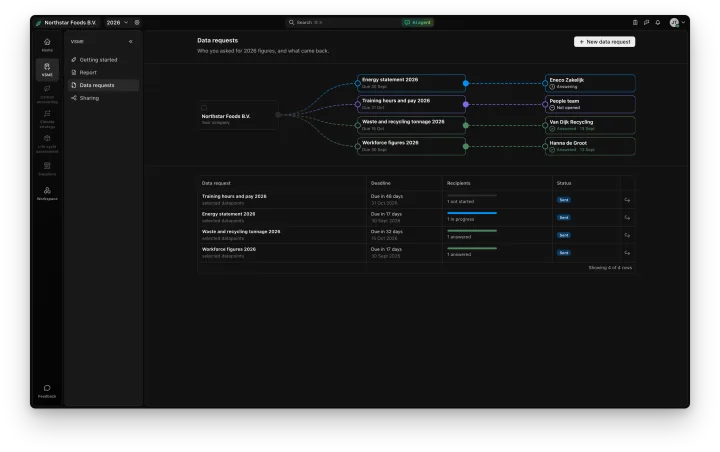Click the Northstar Foods leaf logo
The image size is (720, 452).
point(39,23)
